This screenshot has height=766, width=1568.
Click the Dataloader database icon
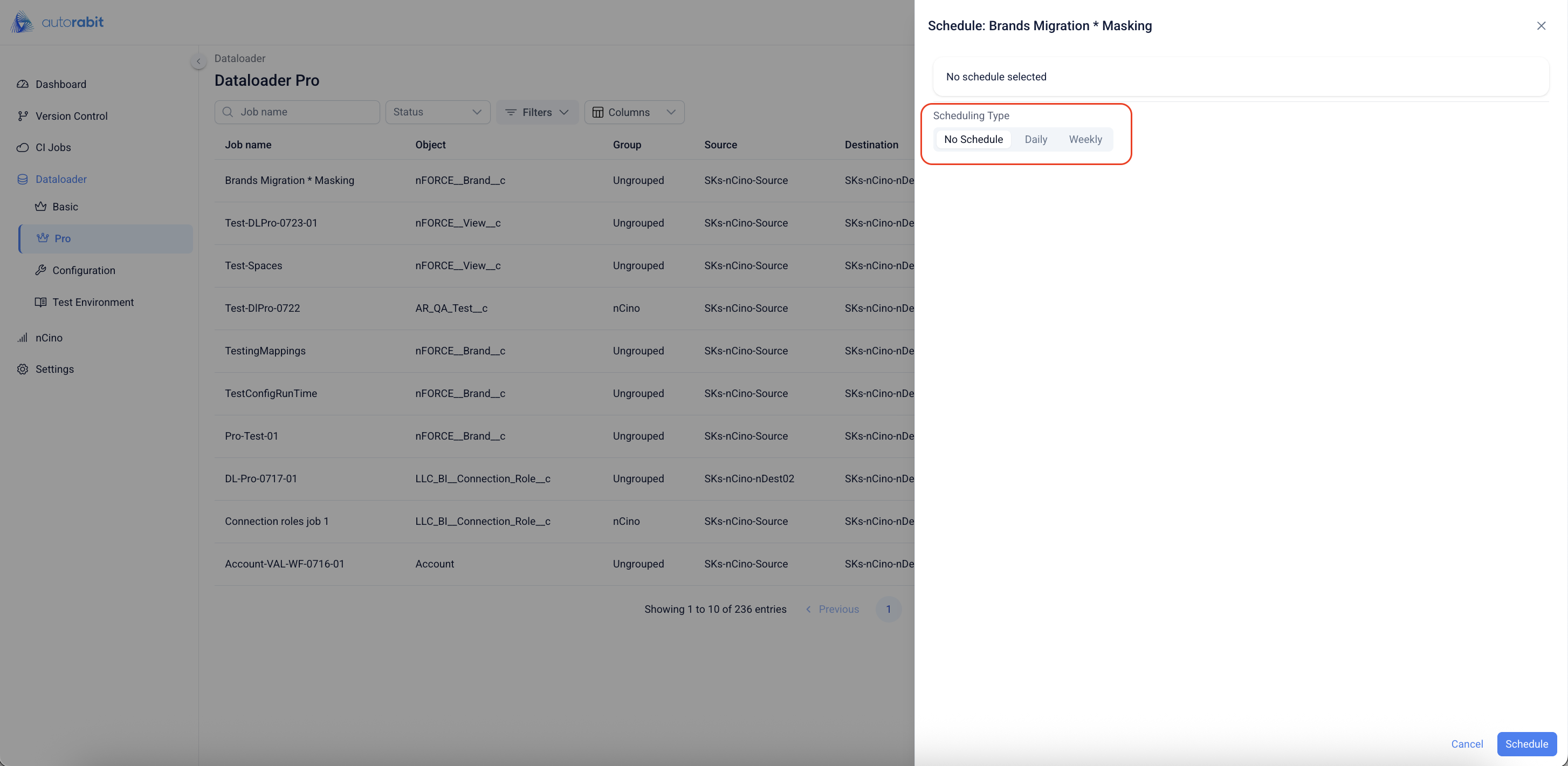23,179
